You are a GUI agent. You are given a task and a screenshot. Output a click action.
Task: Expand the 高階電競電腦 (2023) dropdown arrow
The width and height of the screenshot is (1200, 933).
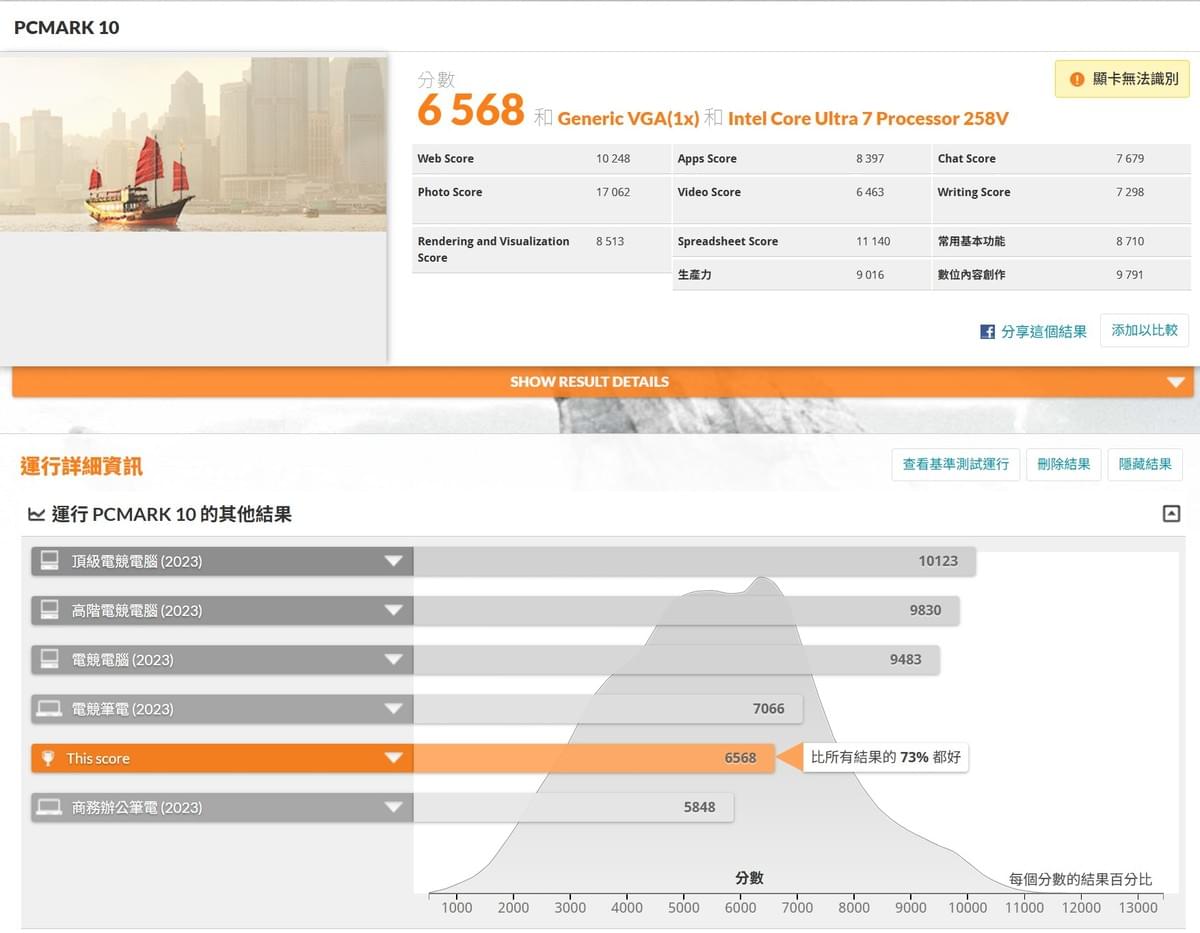(393, 611)
